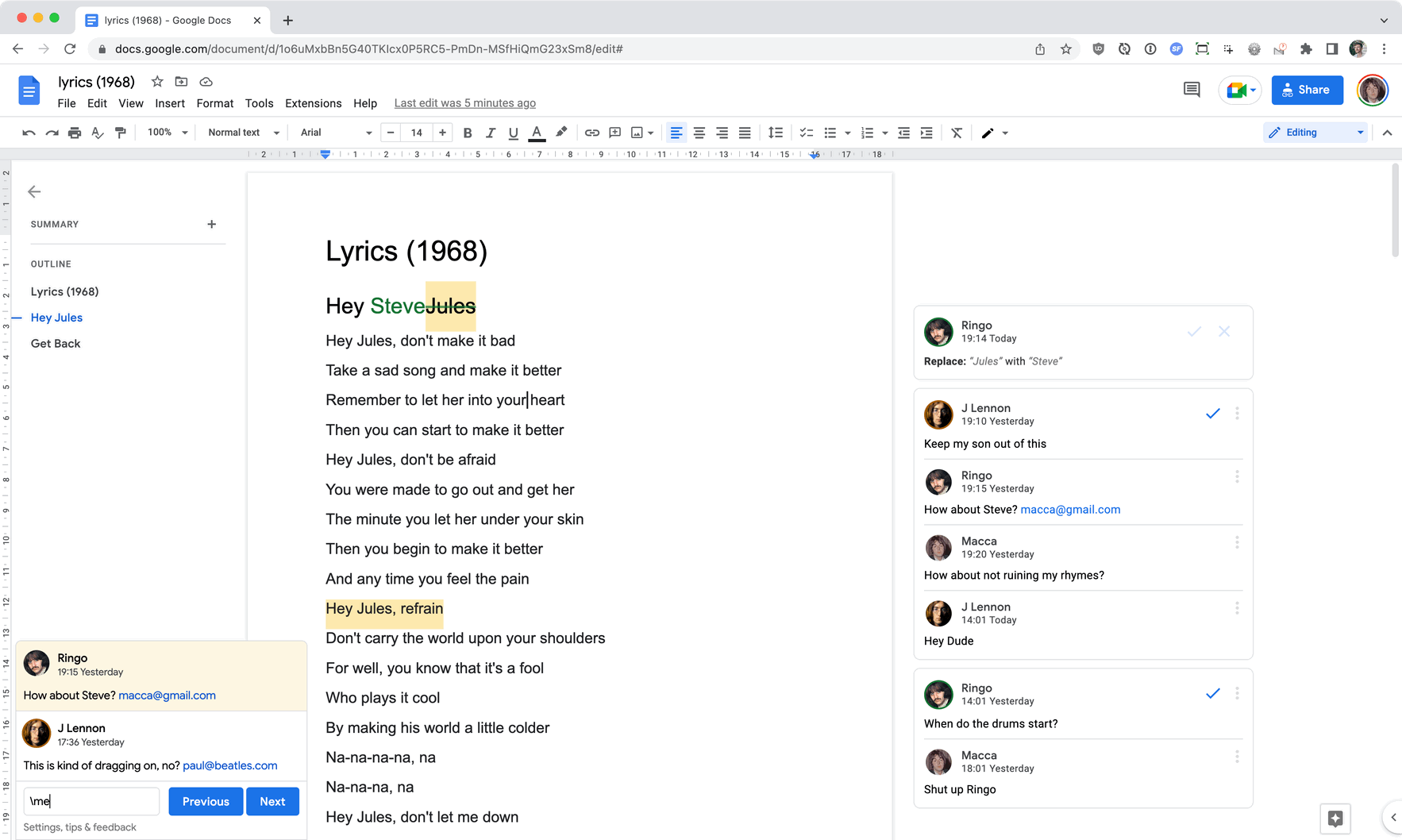Decrease the font size with minus
This screenshot has width=1402, height=840.
coord(391,133)
